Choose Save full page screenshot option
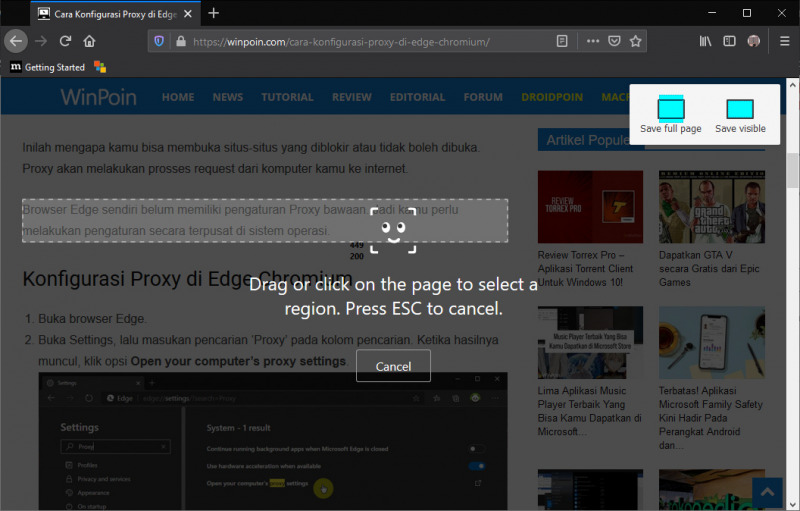This screenshot has height=511, width=800. coord(670,114)
